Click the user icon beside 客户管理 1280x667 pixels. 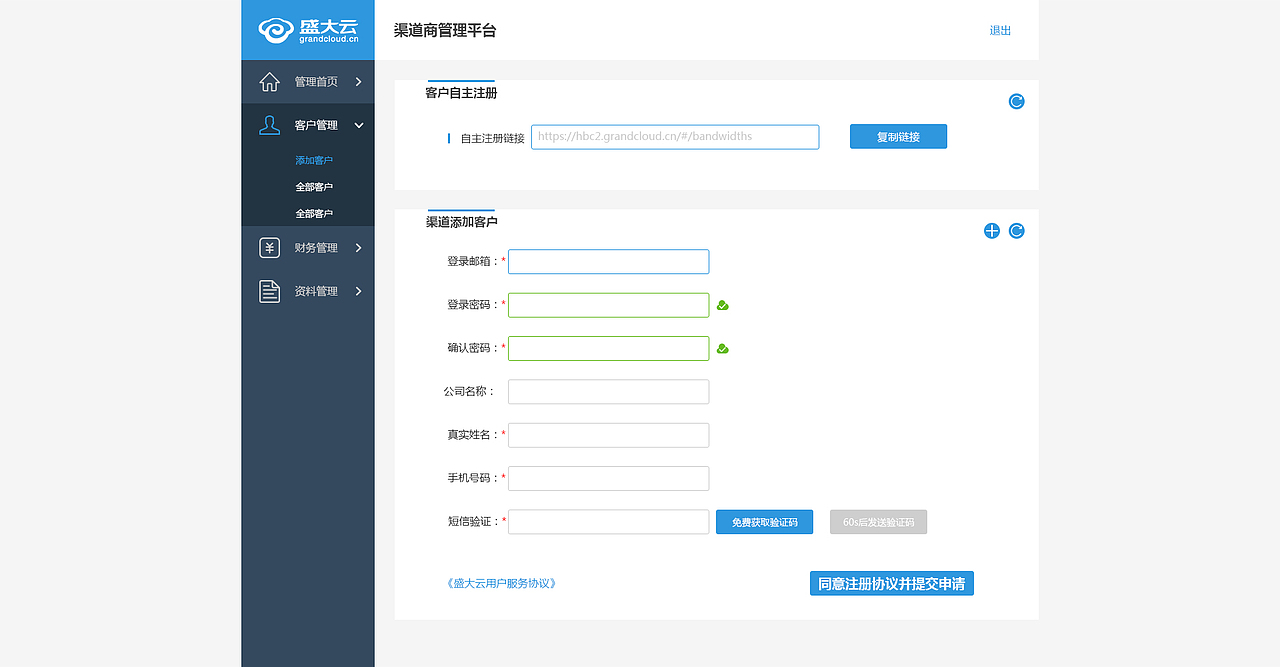(x=269, y=125)
